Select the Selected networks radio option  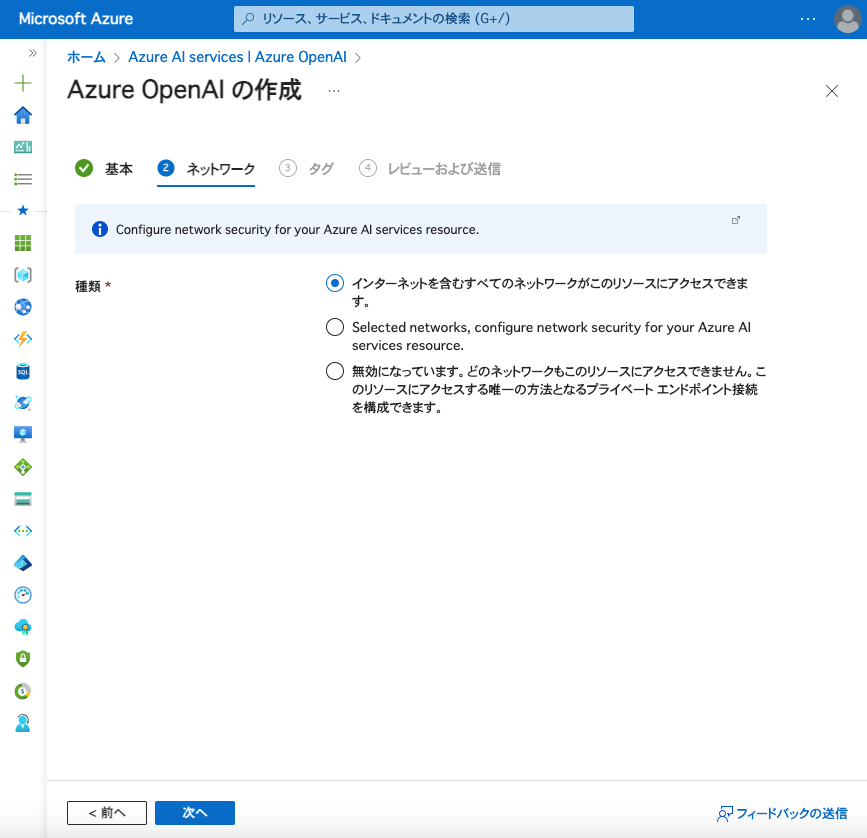pos(335,327)
